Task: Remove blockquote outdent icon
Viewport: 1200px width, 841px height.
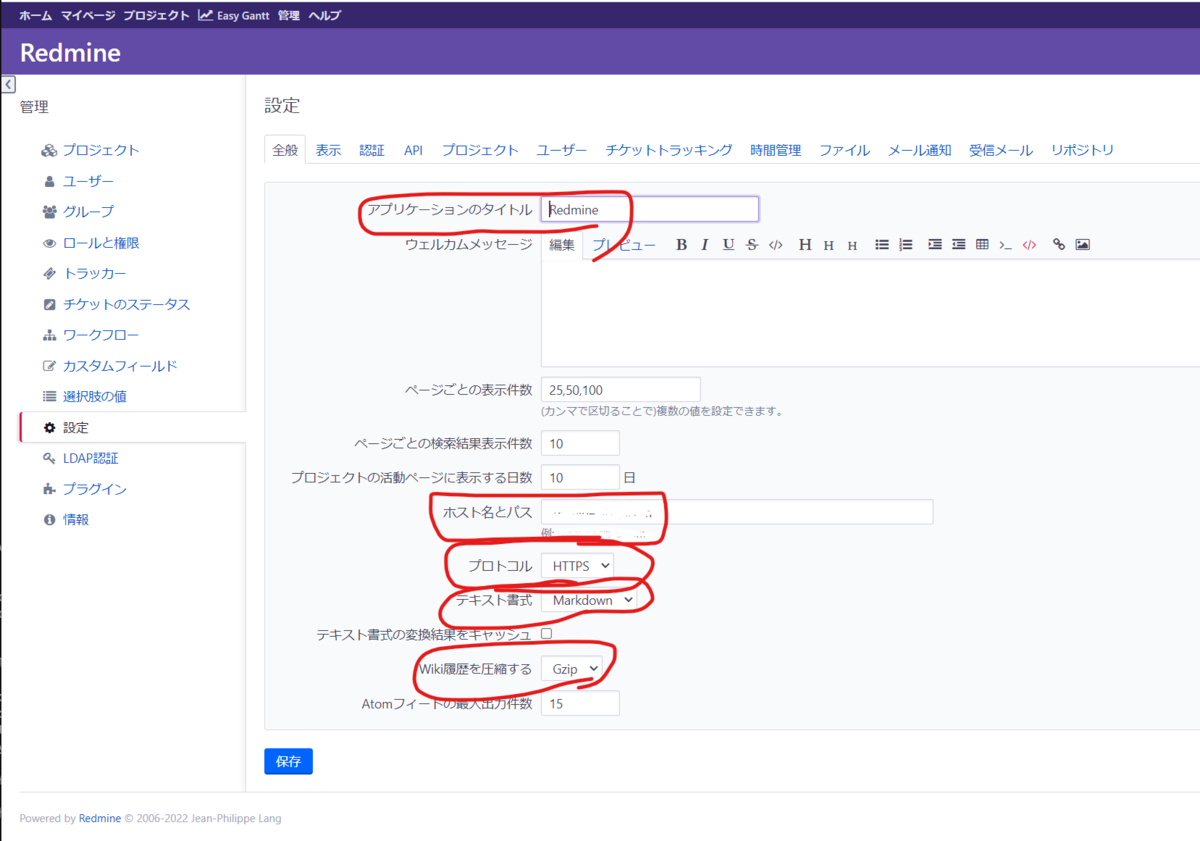Action: [x=959, y=245]
